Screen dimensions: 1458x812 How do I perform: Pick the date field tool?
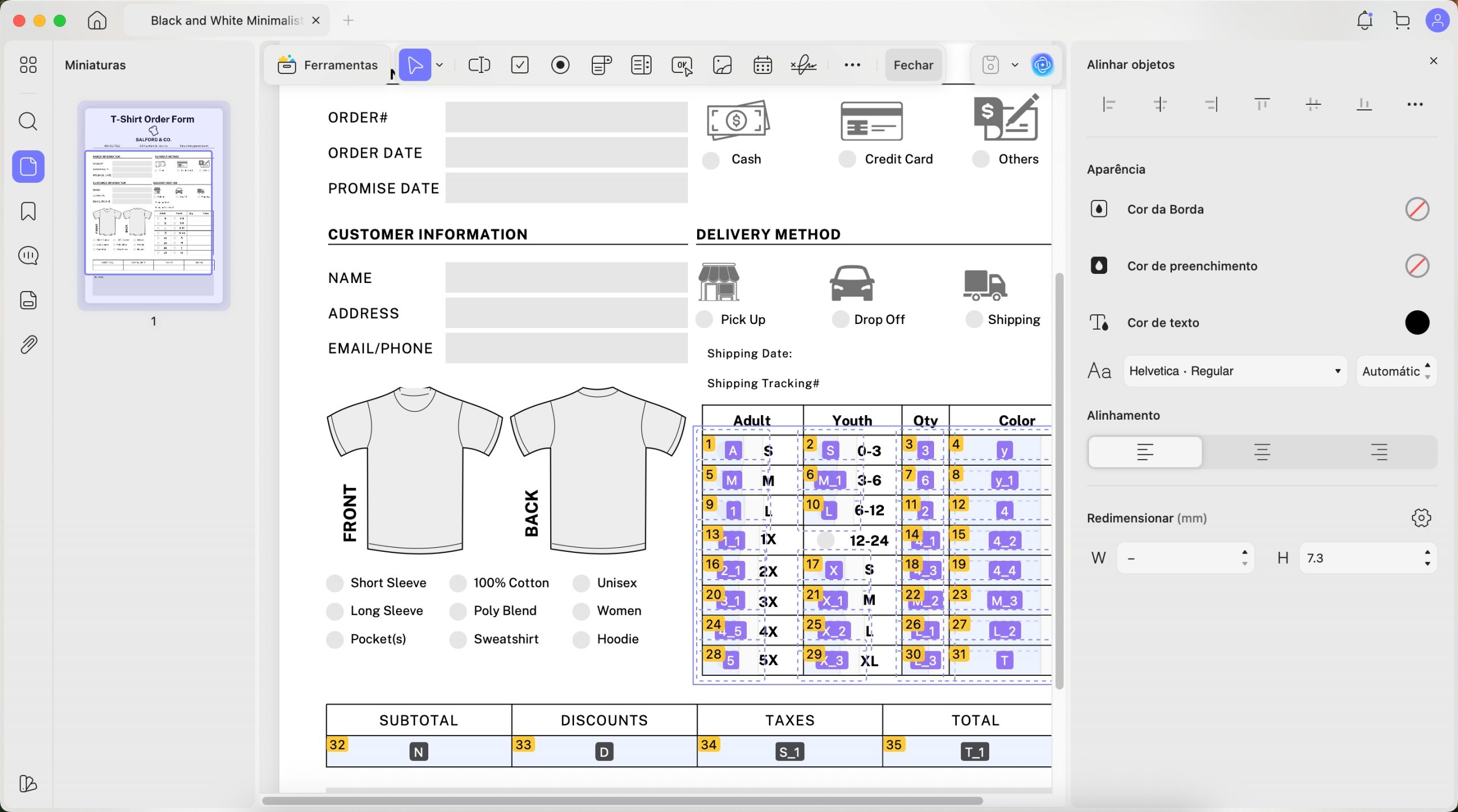click(763, 65)
